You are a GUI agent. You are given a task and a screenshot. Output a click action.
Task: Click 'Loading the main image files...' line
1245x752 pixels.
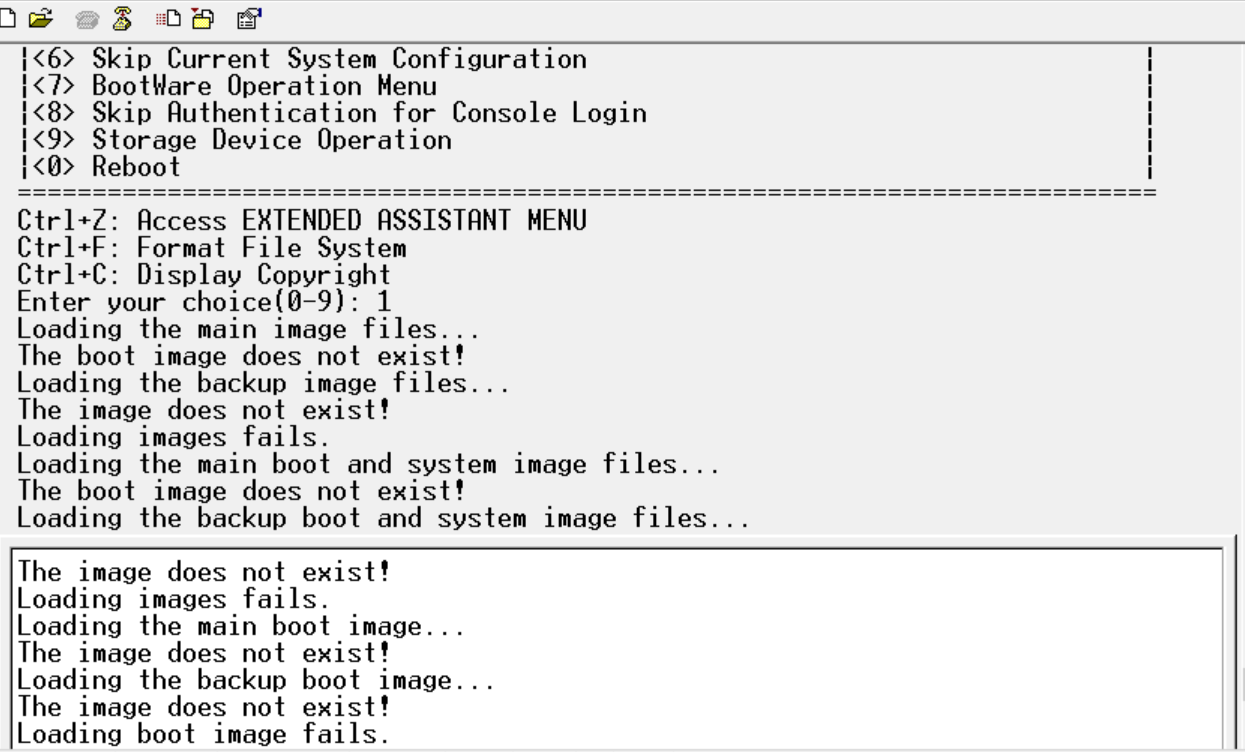[248, 328]
